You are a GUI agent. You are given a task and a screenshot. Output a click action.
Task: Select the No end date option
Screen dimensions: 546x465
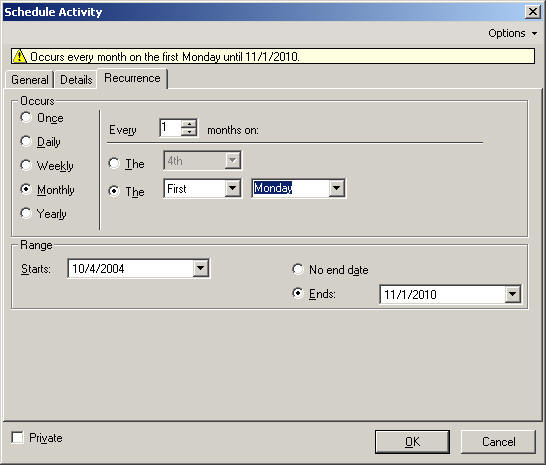(298, 269)
